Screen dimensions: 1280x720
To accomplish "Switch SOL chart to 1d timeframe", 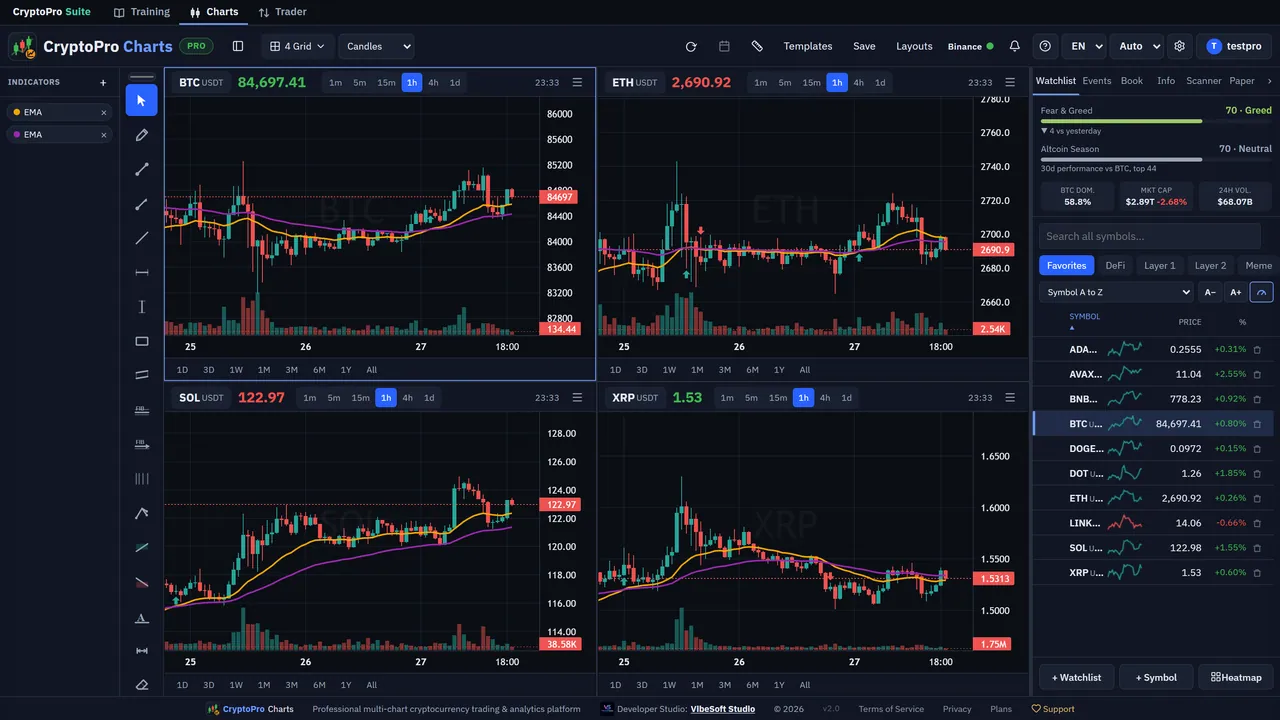I will tap(429, 398).
